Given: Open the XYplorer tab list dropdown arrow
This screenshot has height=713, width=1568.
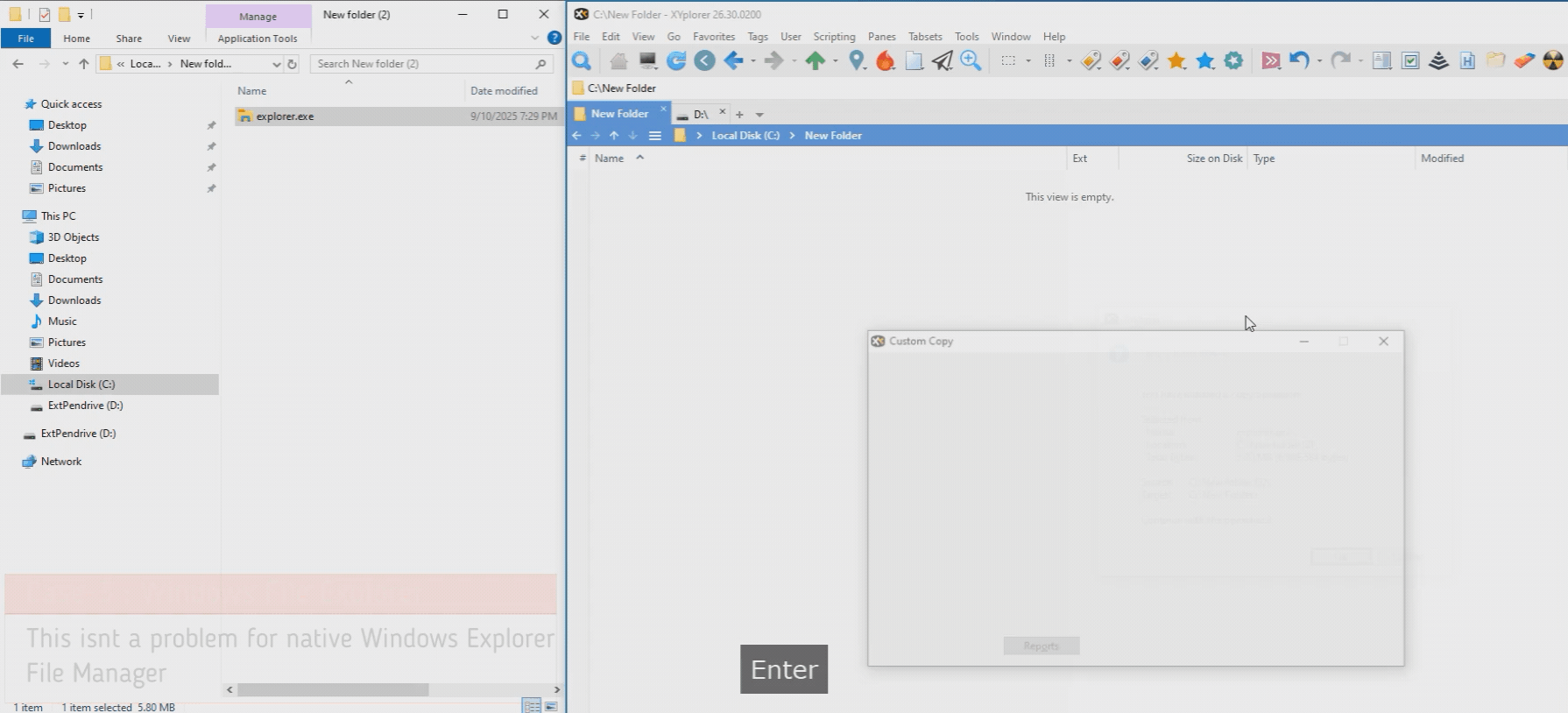Looking at the screenshot, I should (759, 115).
